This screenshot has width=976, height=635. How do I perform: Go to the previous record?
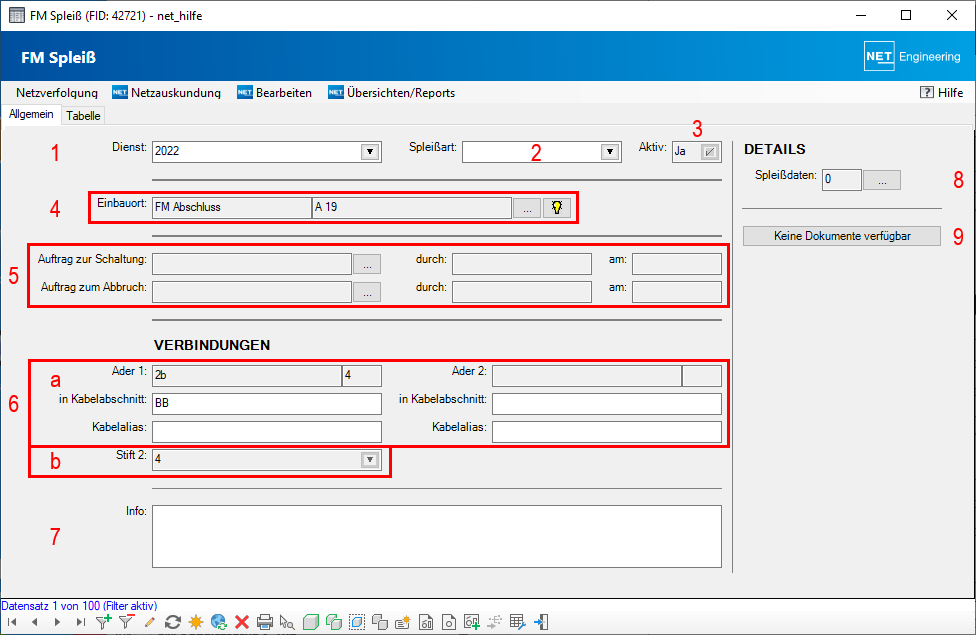tap(35, 621)
